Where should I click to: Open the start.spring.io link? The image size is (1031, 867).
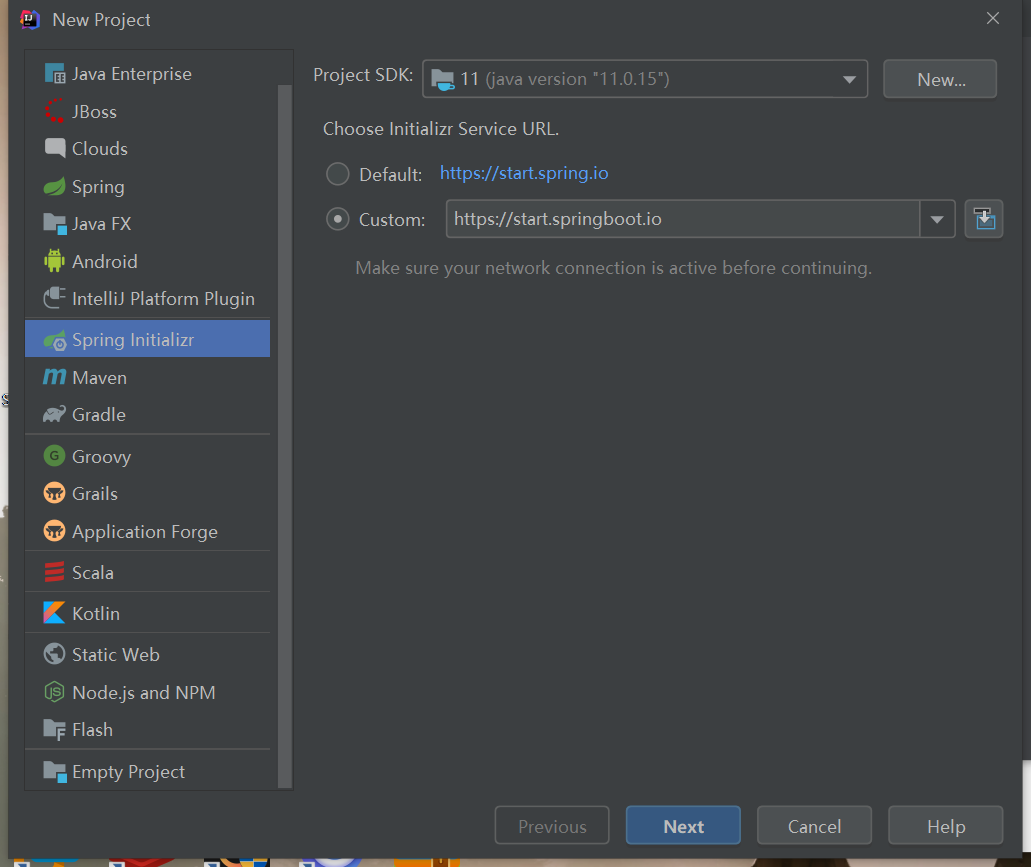524,173
